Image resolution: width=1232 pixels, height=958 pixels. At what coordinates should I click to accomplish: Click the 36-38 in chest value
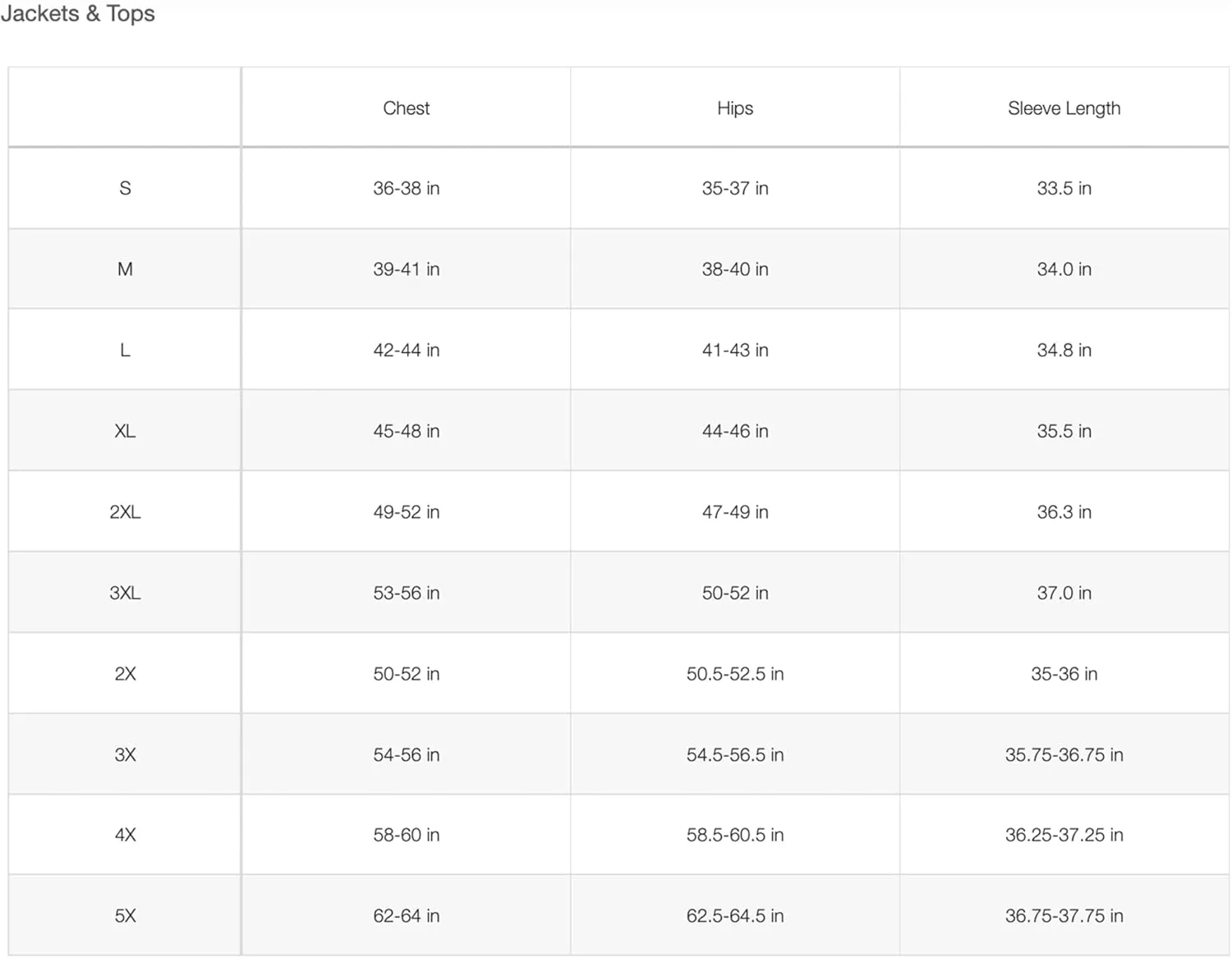pos(406,189)
